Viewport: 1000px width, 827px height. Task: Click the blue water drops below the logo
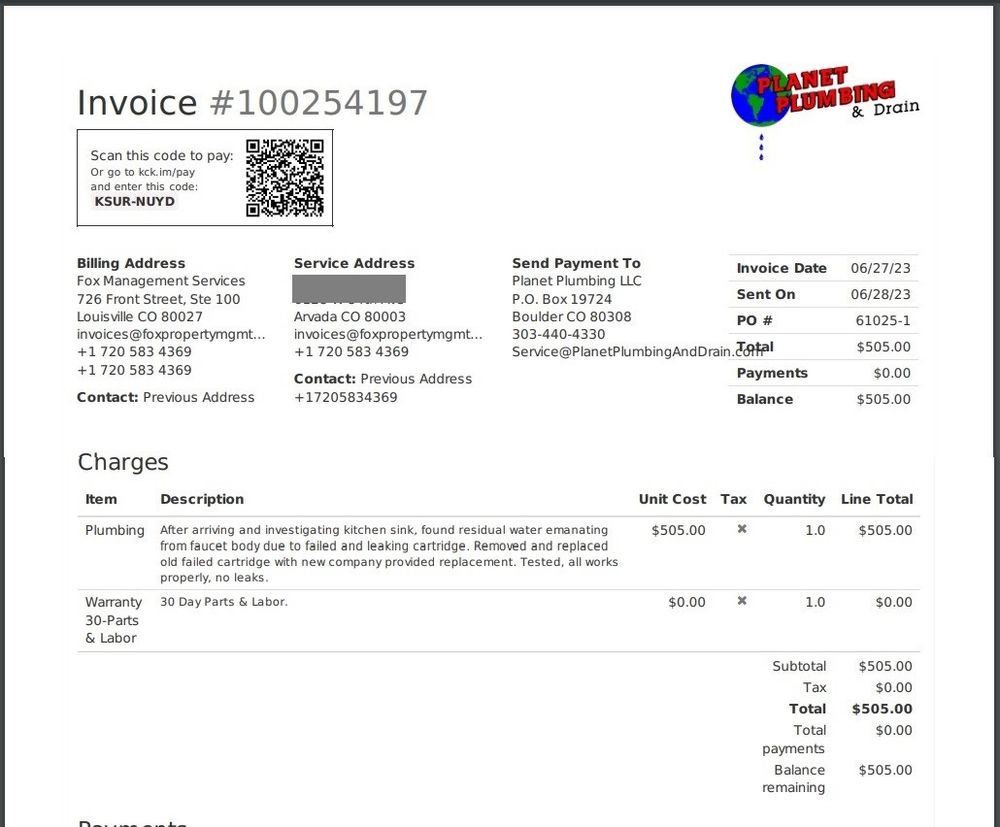pos(761,146)
